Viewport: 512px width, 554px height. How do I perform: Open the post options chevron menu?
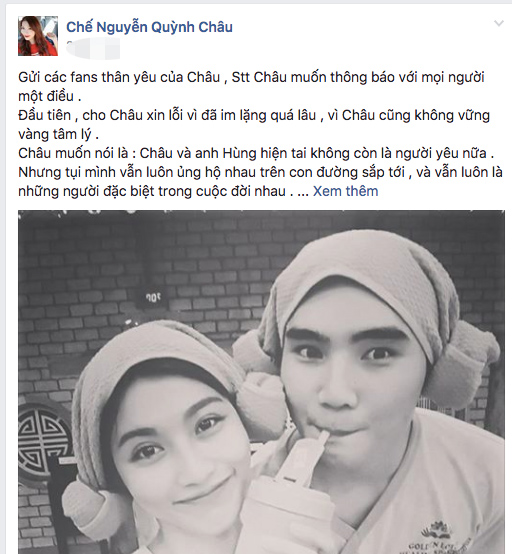click(499, 24)
